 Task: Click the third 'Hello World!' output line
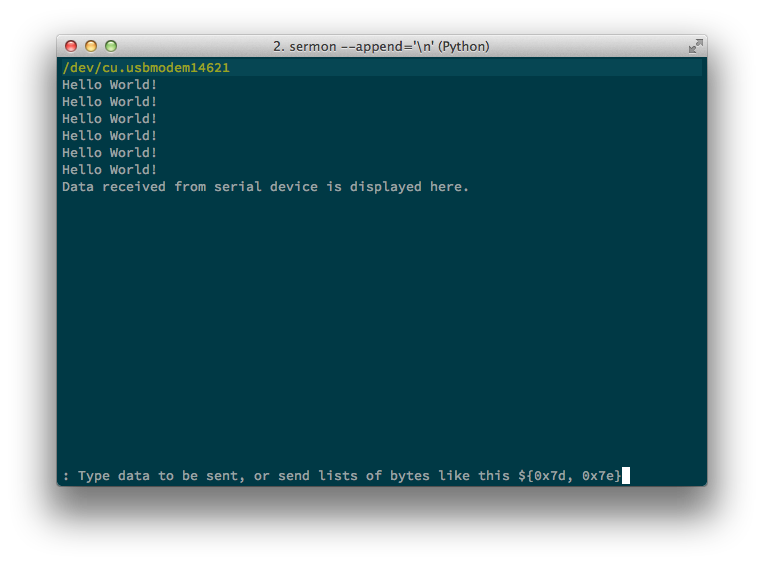(110, 119)
